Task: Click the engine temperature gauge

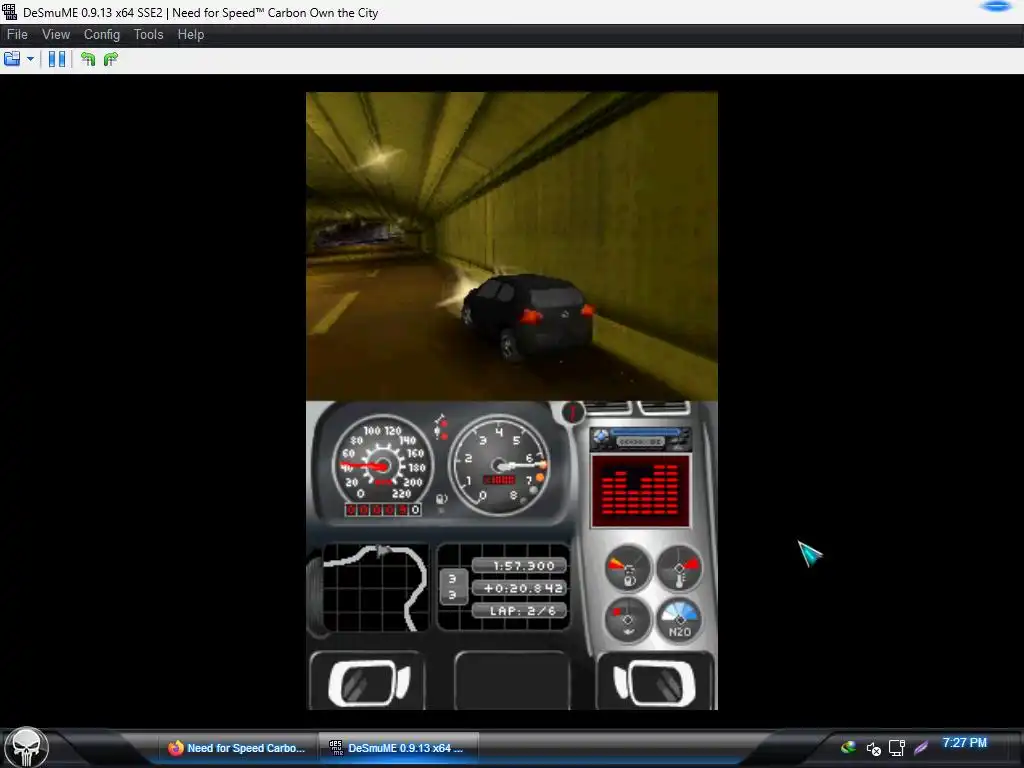Action: pyautogui.click(x=679, y=568)
